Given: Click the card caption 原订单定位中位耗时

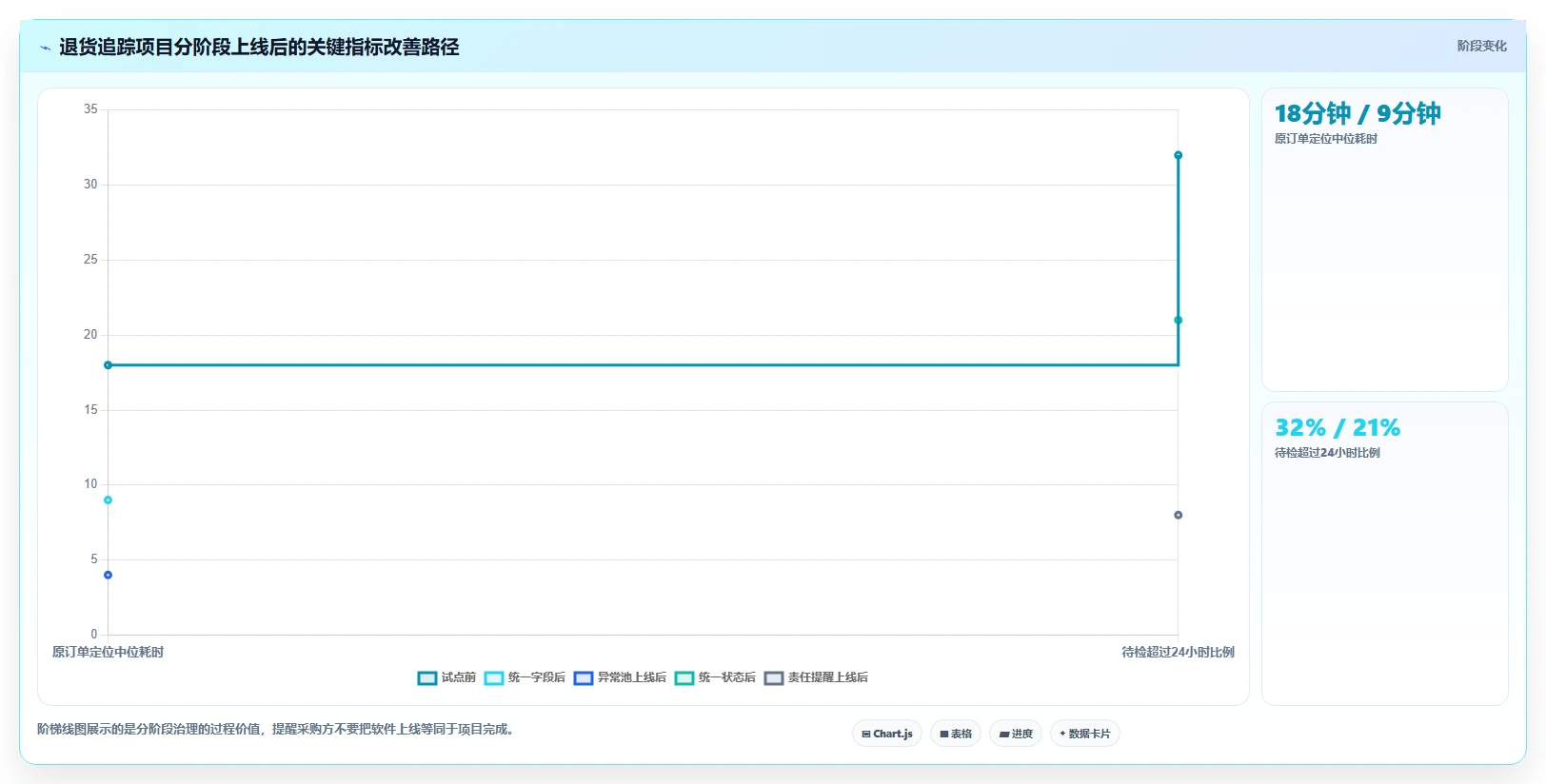Looking at the screenshot, I should pos(1326,139).
